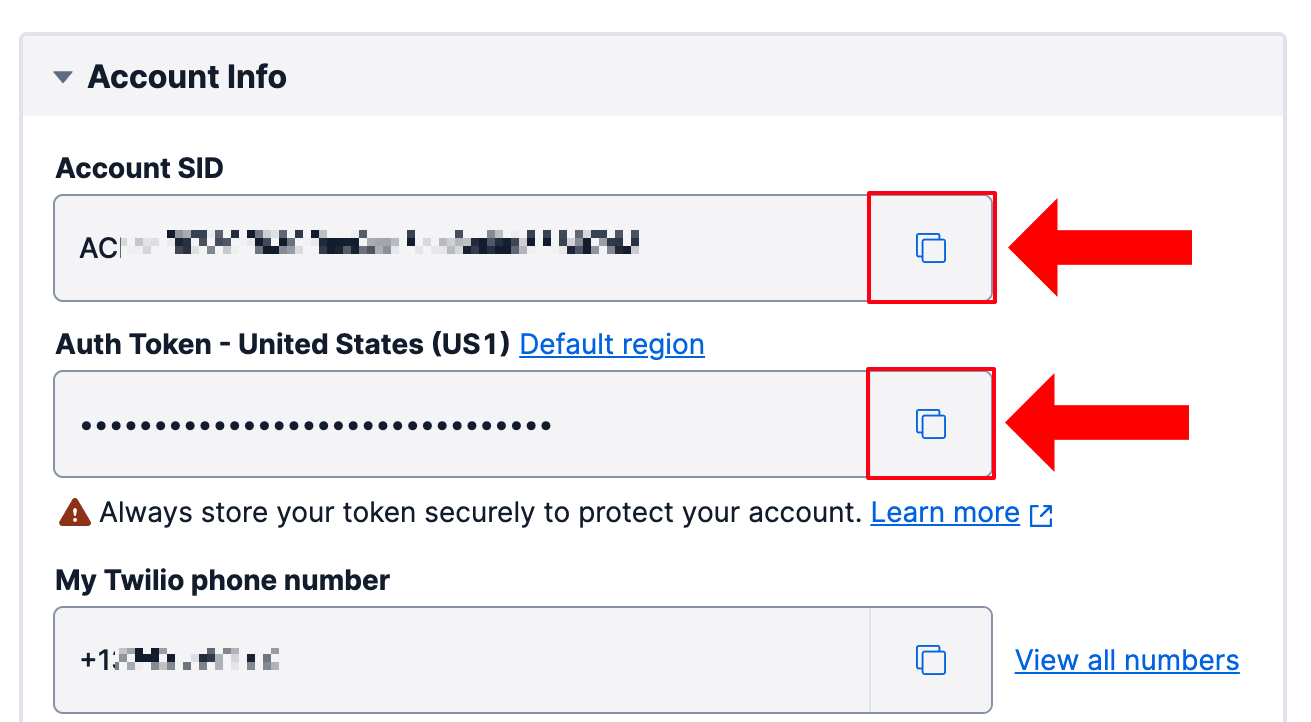Viewport: 1311px width, 722px height.
Task: Select the Account SID value field
Action: [x=460, y=248]
